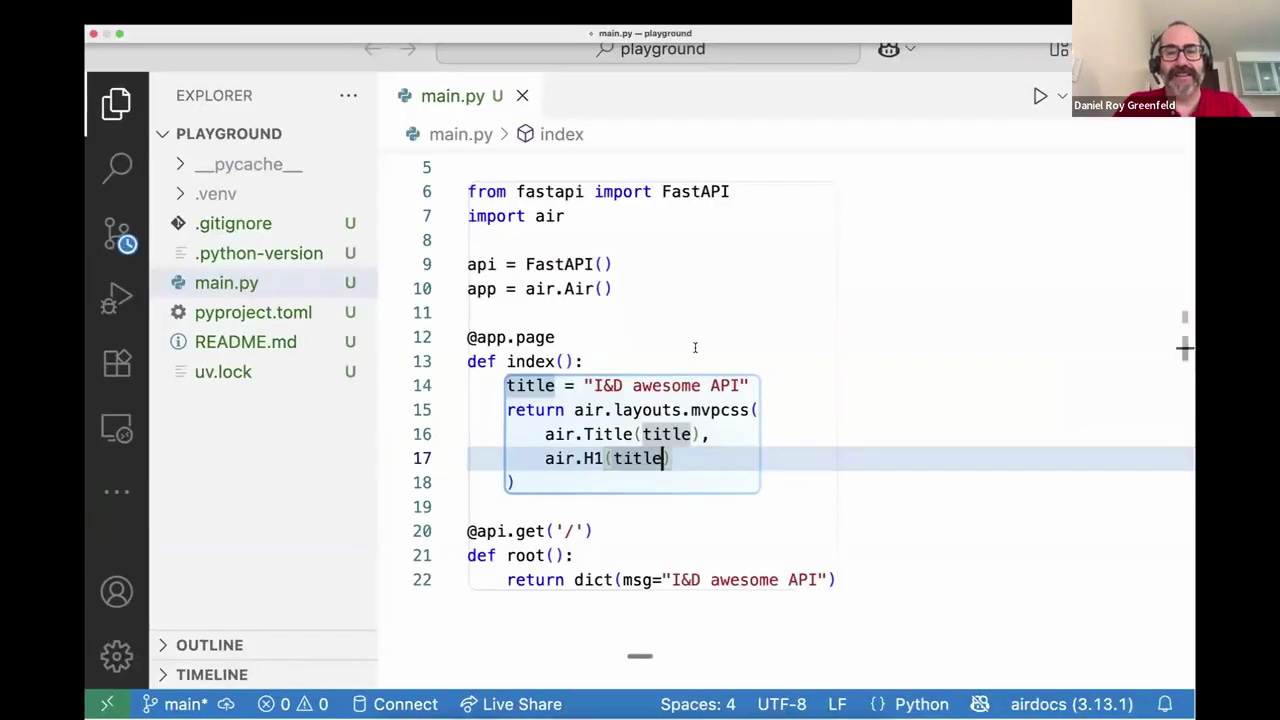Change indentation via Spaces: 4
The width and height of the screenshot is (1280, 720).
(698, 704)
